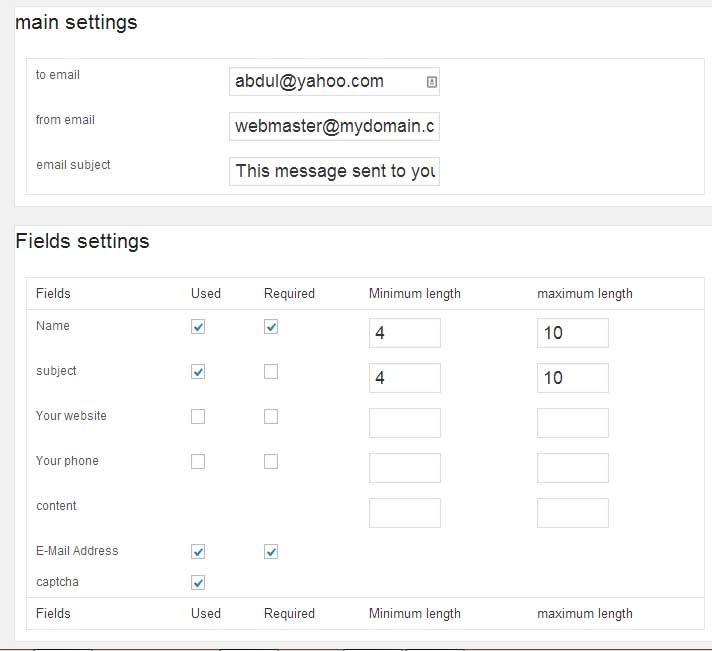
Task: Uncheck the subject Used checkbox
Action: pyautogui.click(x=198, y=372)
